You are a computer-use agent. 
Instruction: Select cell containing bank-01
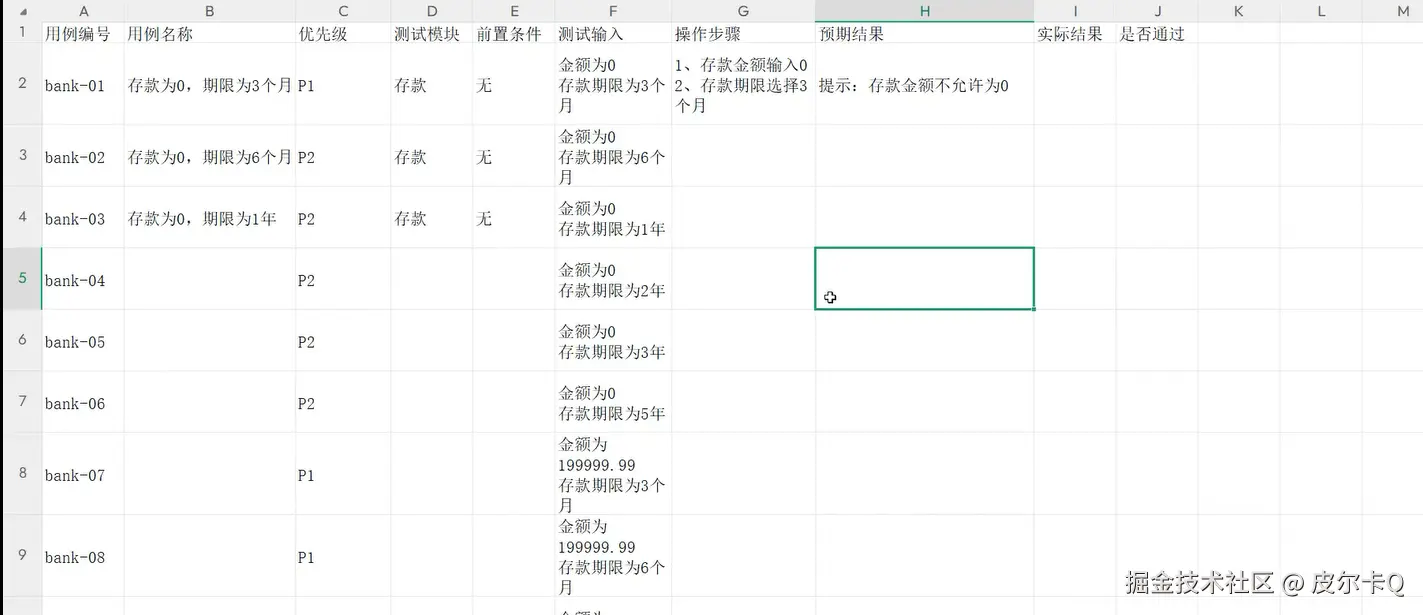[x=83, y=85]
